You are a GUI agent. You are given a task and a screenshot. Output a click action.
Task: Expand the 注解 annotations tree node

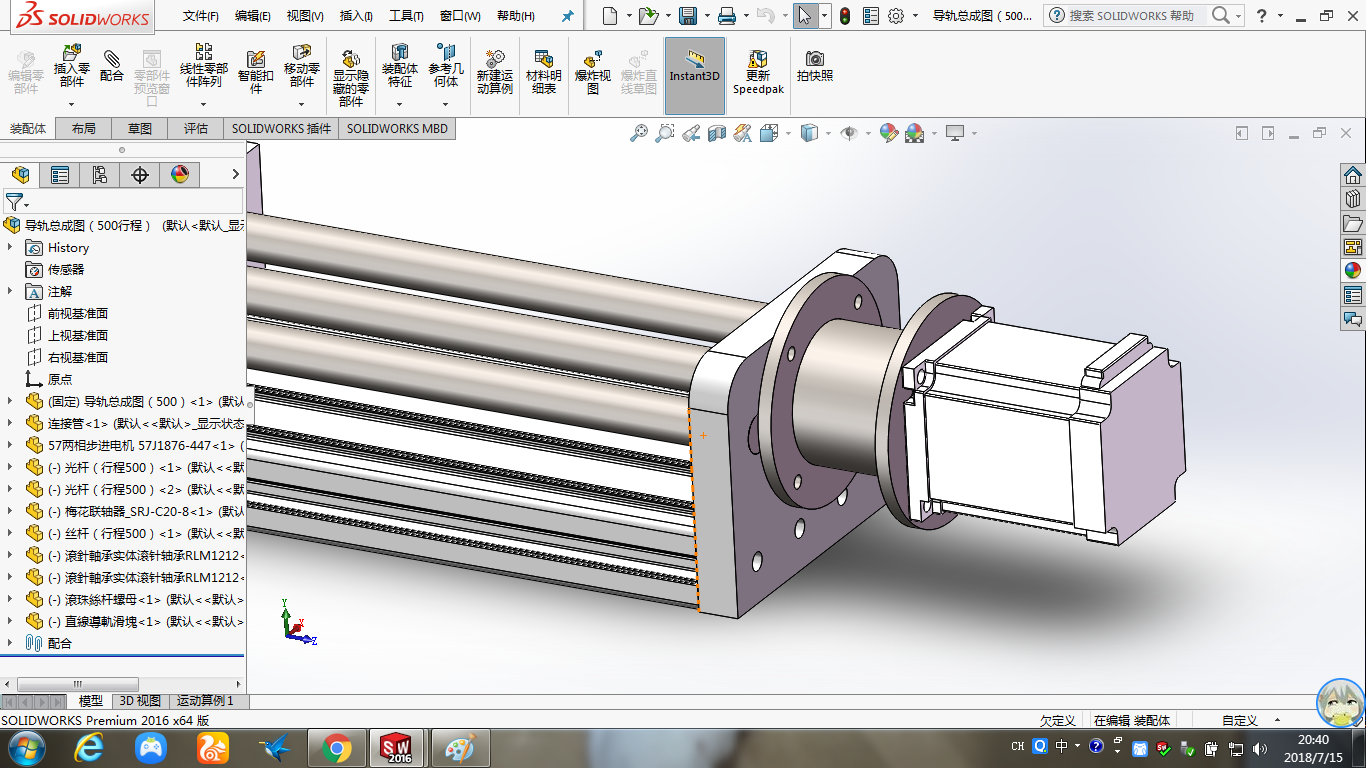coord(10,292)
